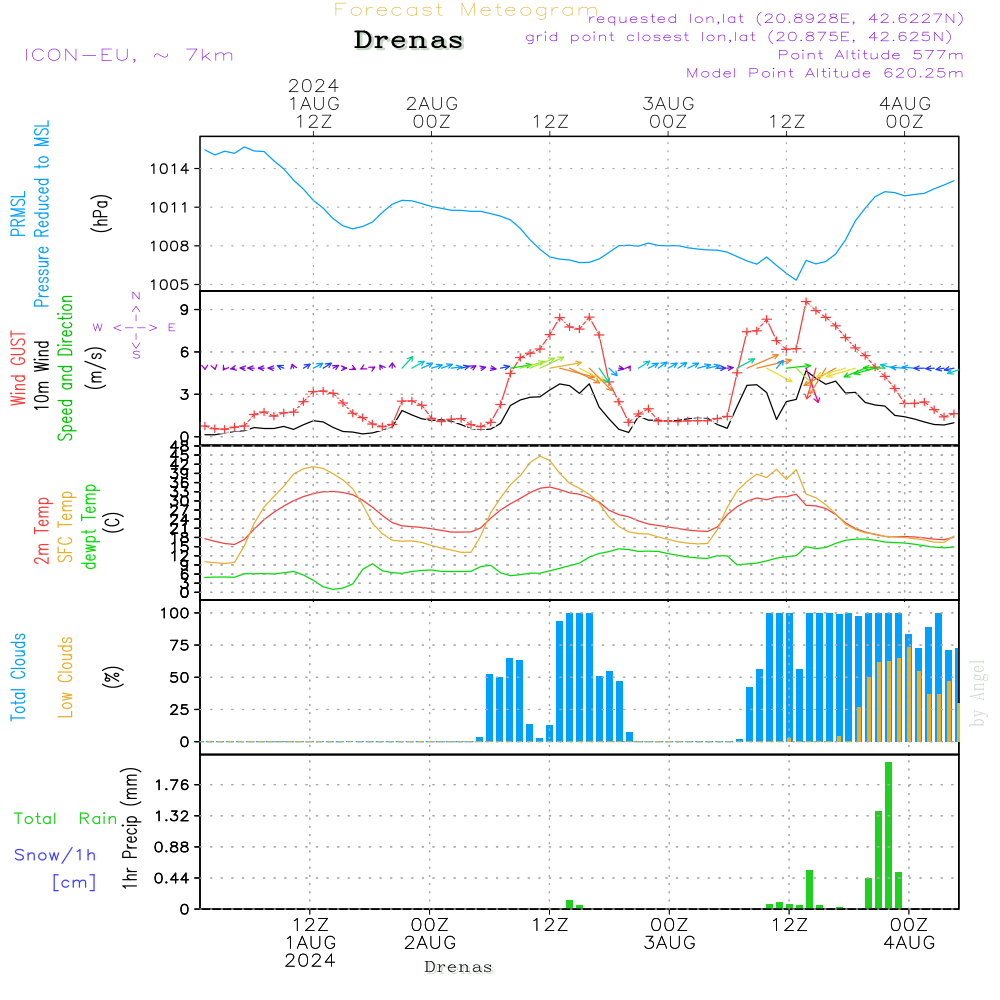The height and width of the screenshot is (1000, 1000).
Task: Click the '2024 1AUG 12Z' label above the pressure chart
Action: pos(314,103)
